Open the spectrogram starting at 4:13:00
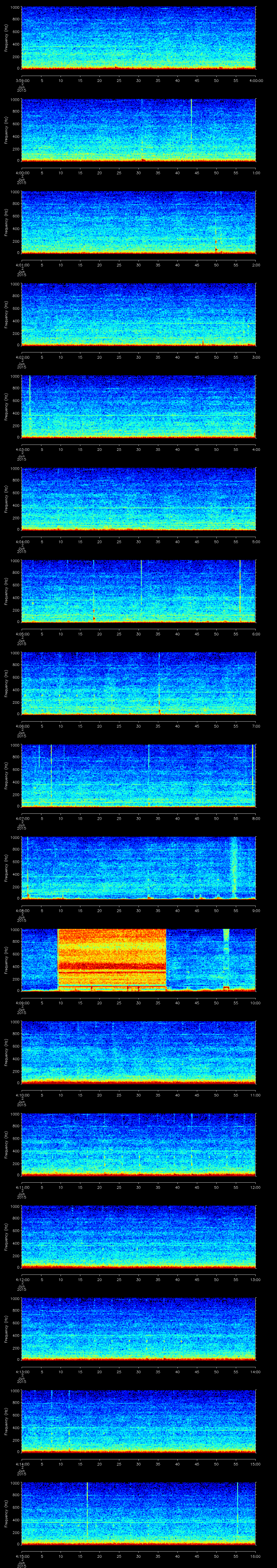Viewport: 277px width, 1568px height. point(139,1329)
